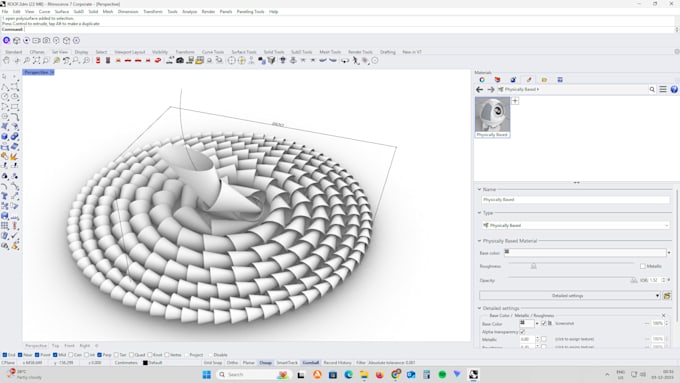Toggle Gumball in status bar

point(311,363)
